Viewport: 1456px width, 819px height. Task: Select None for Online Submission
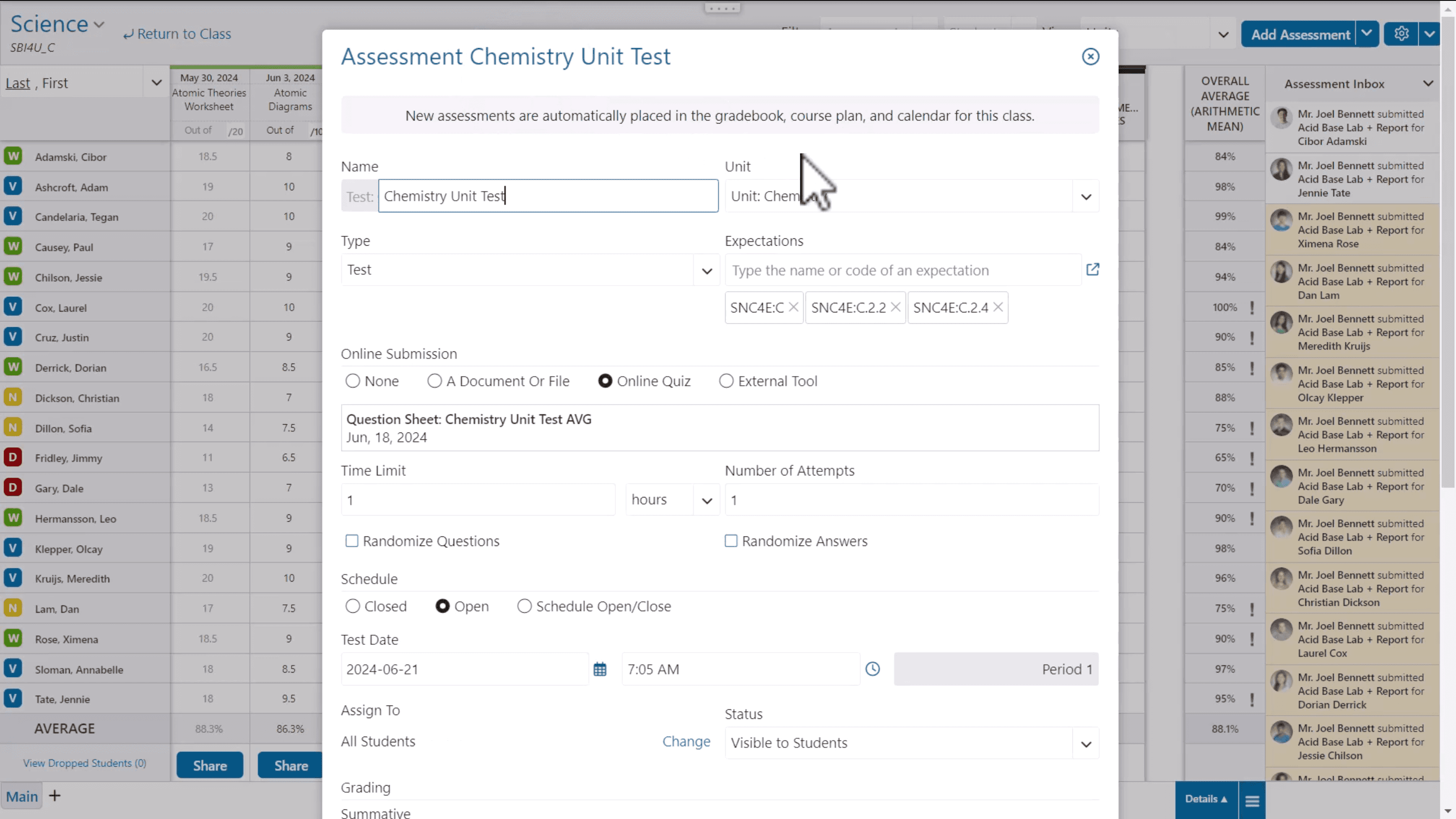pos(353,381)
